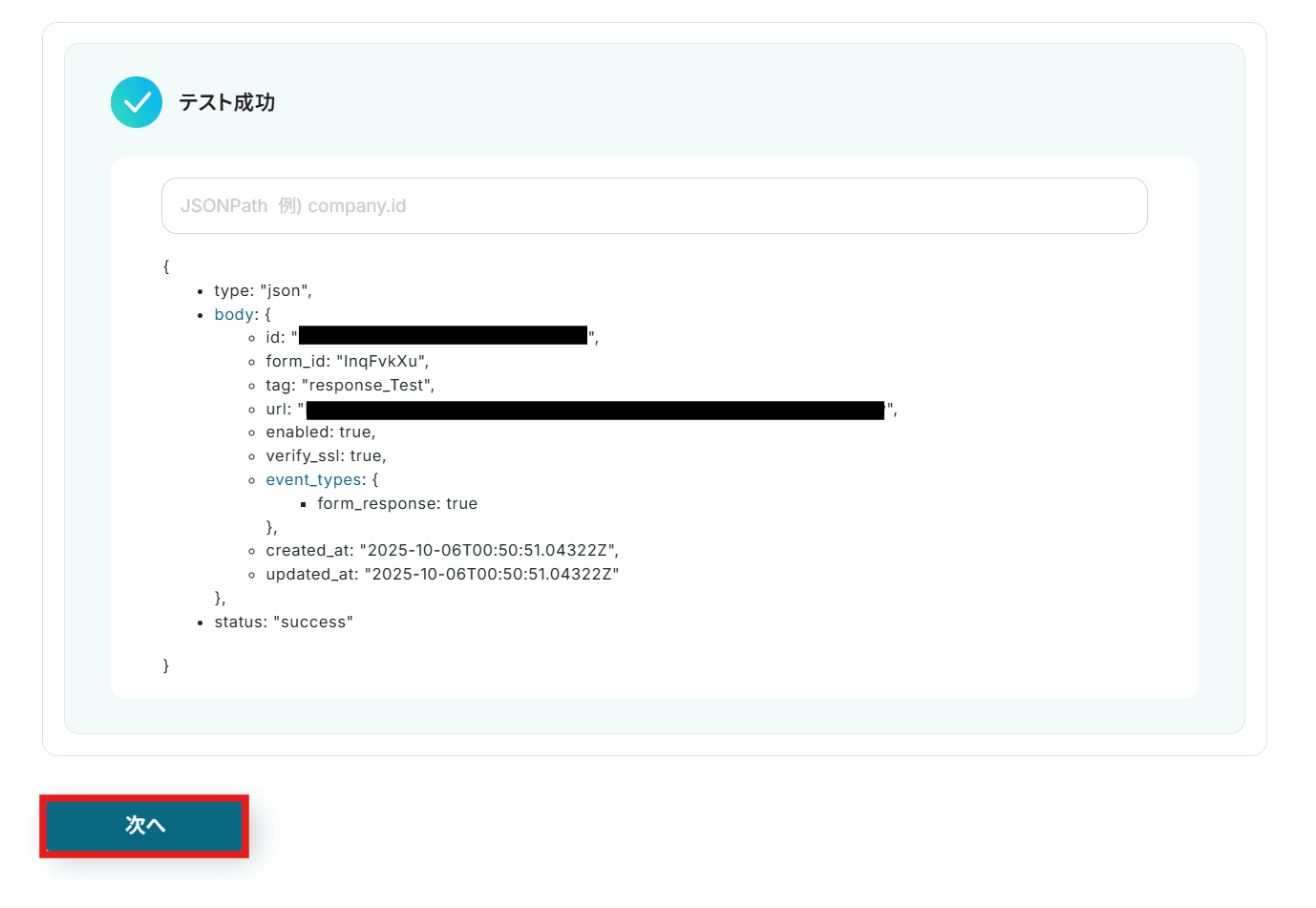The height and width of the screenshot is (908, 1316).
Task: Select the form_response: true line
Action: tap(397, 503)
